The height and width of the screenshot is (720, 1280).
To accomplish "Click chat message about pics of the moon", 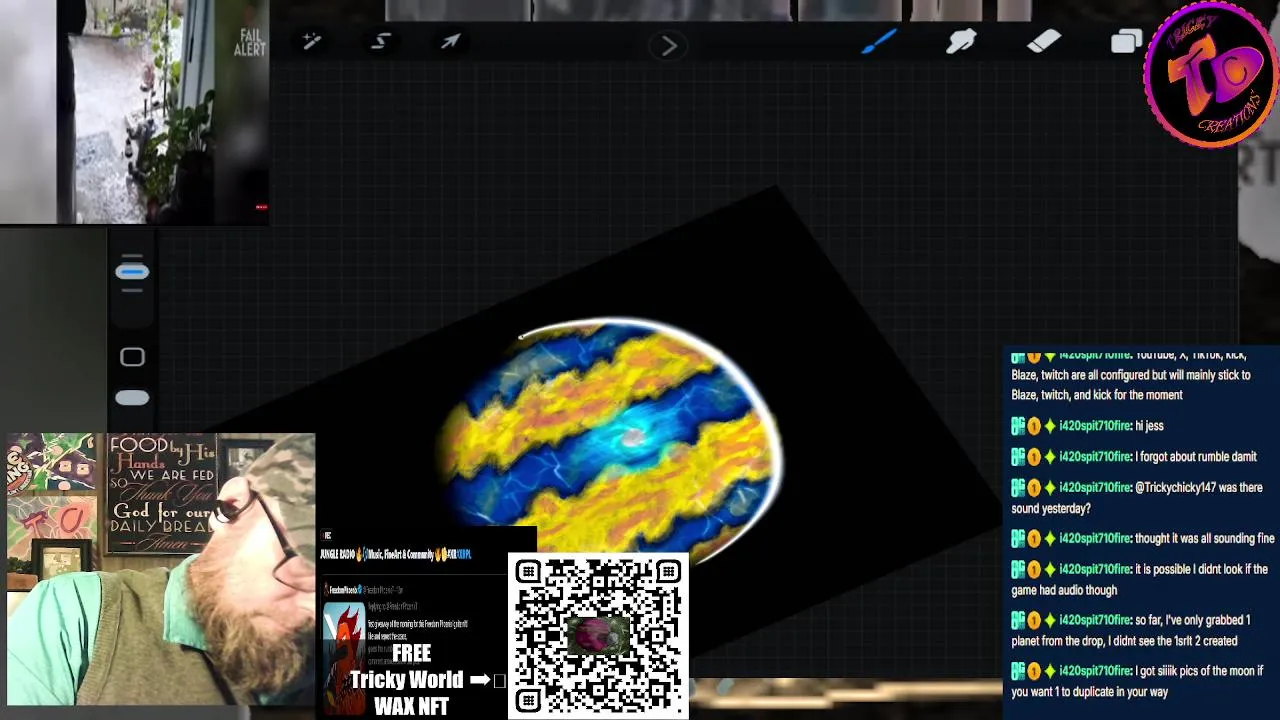I will (1138, 682).
